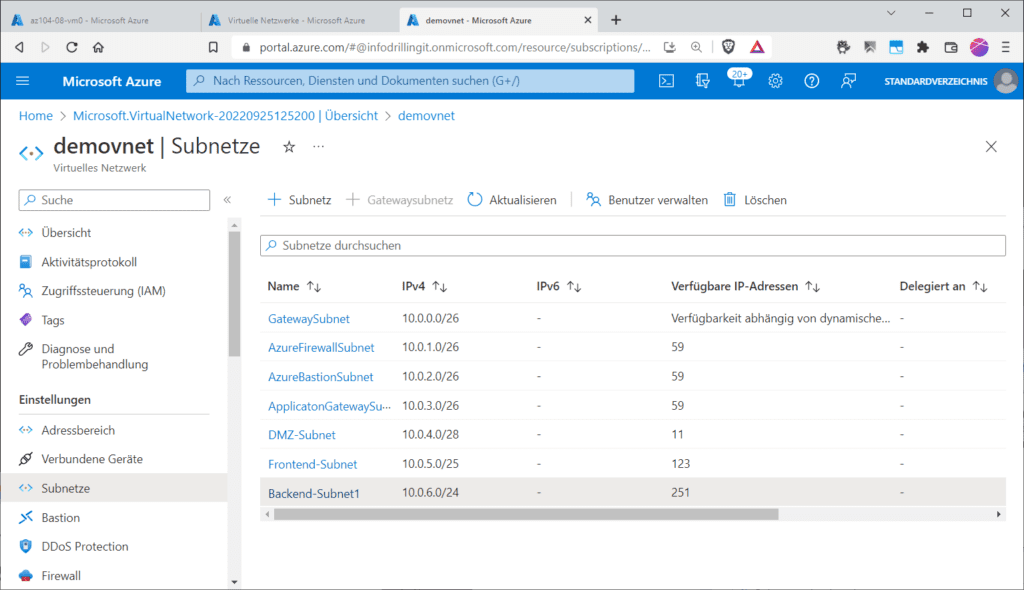Open the browser extensions puzzle icon
This screenshot has height=590, width=1024.
click(923, 47)
